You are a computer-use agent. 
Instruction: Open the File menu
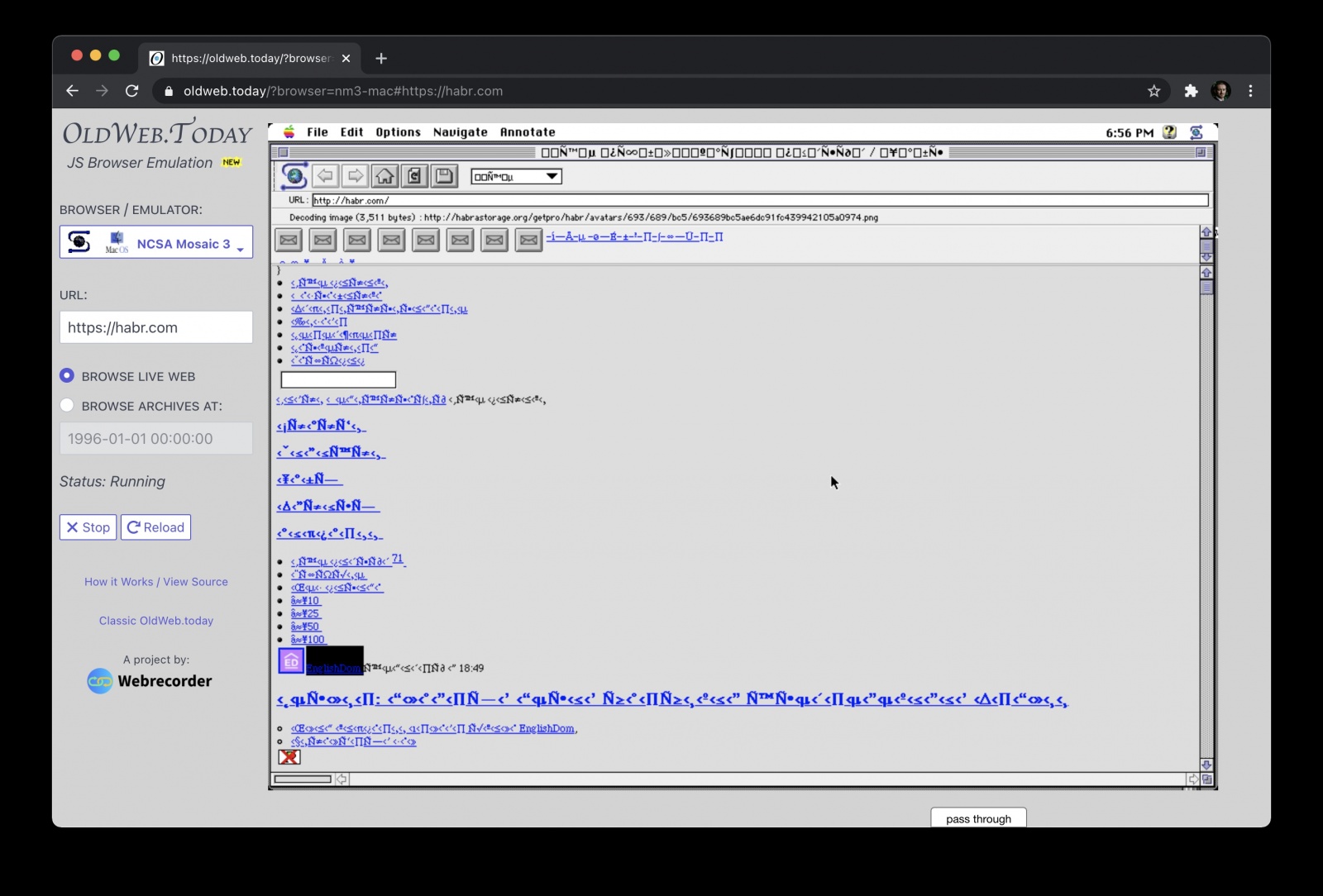[318, 132]
